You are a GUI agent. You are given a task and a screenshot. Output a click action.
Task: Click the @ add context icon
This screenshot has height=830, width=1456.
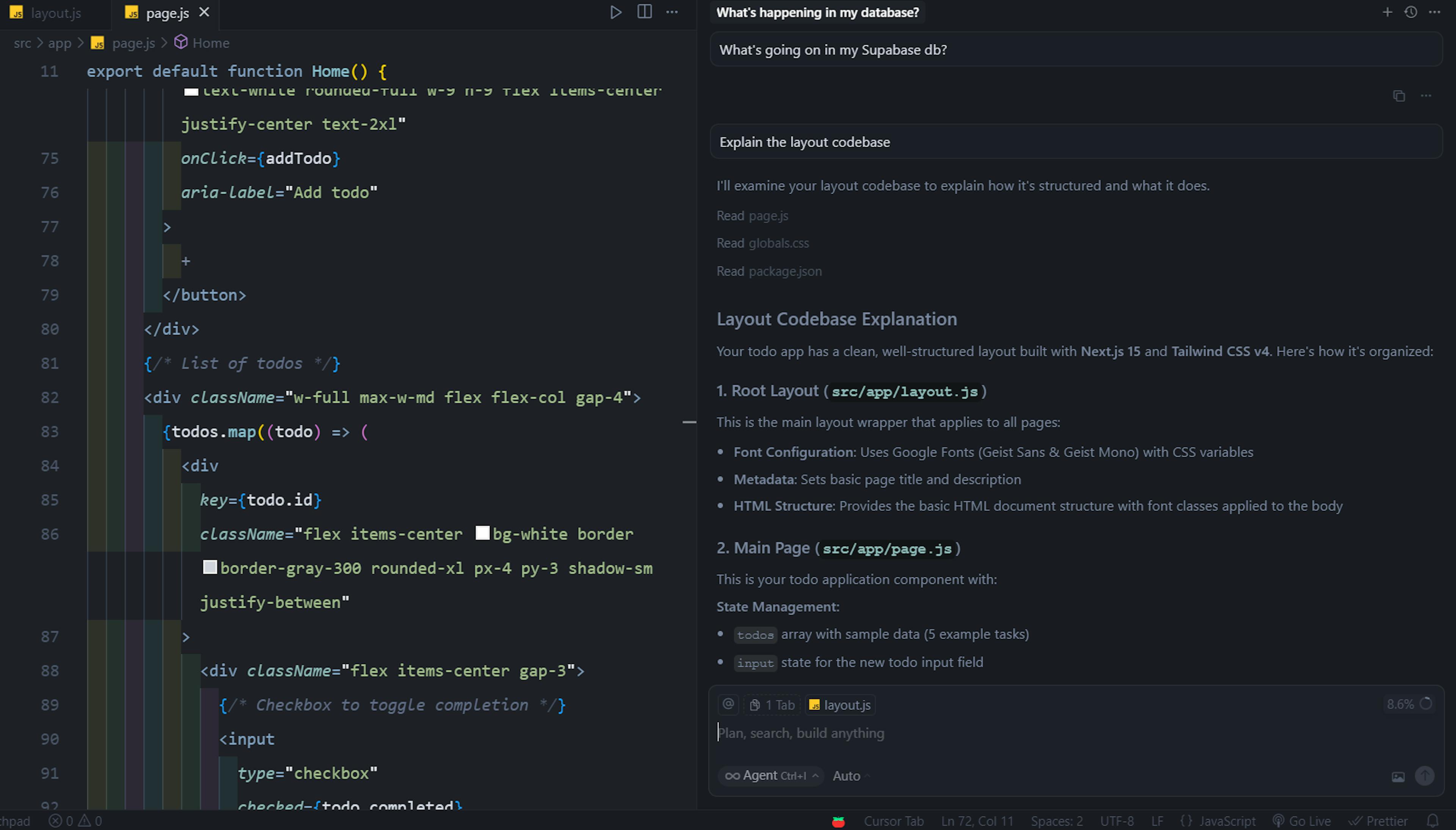(728, 705)
